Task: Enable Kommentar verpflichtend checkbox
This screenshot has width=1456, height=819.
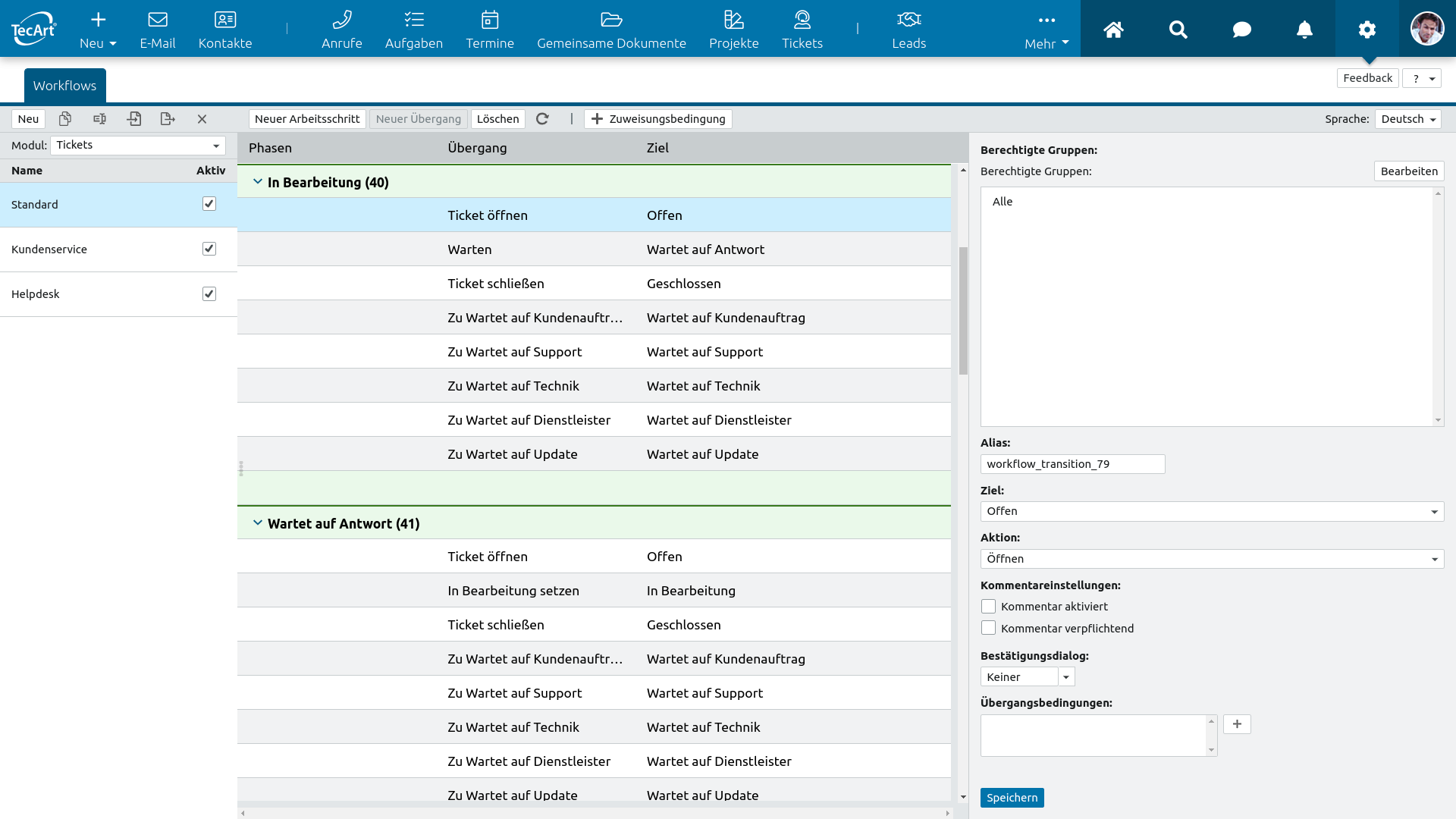Action: tap(988, 629)
